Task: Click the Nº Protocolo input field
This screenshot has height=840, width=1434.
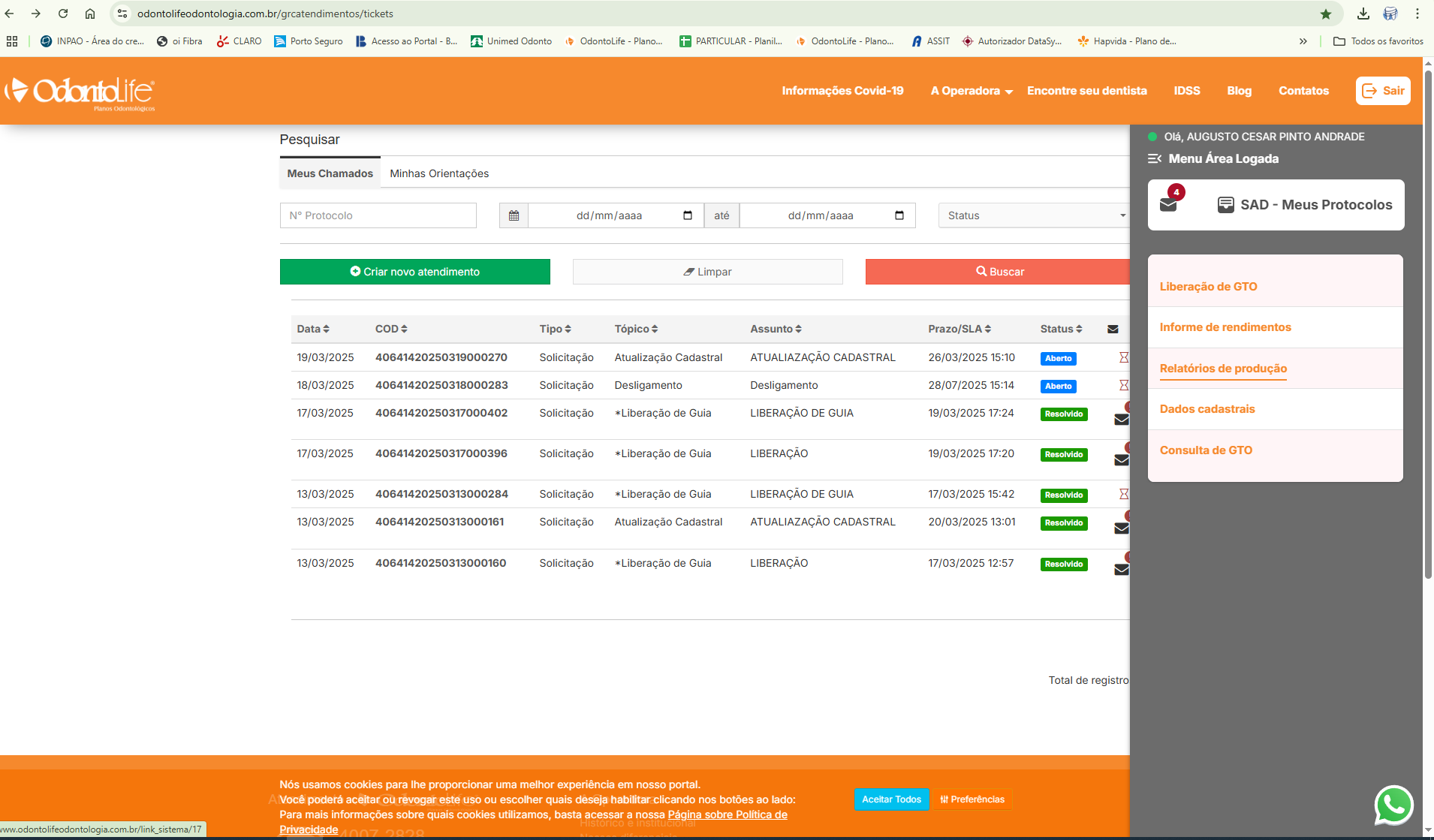Action: click(x=378, y=215)
